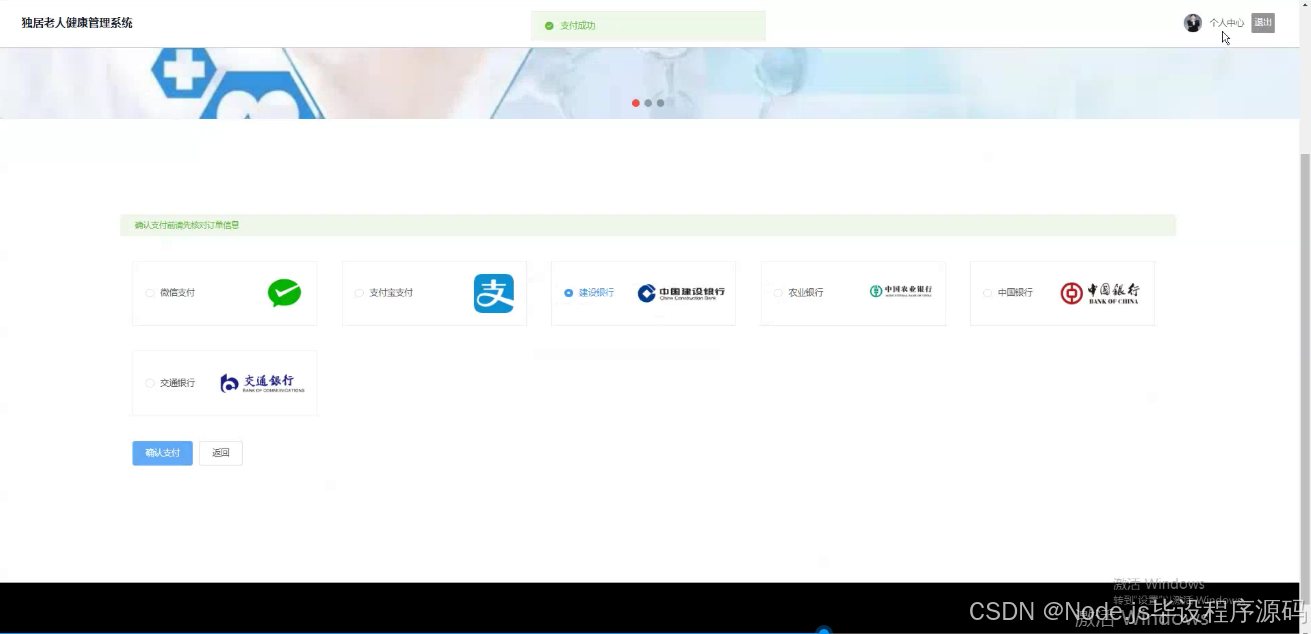Click the Bank of Communications logo

[x=262, y=383]
